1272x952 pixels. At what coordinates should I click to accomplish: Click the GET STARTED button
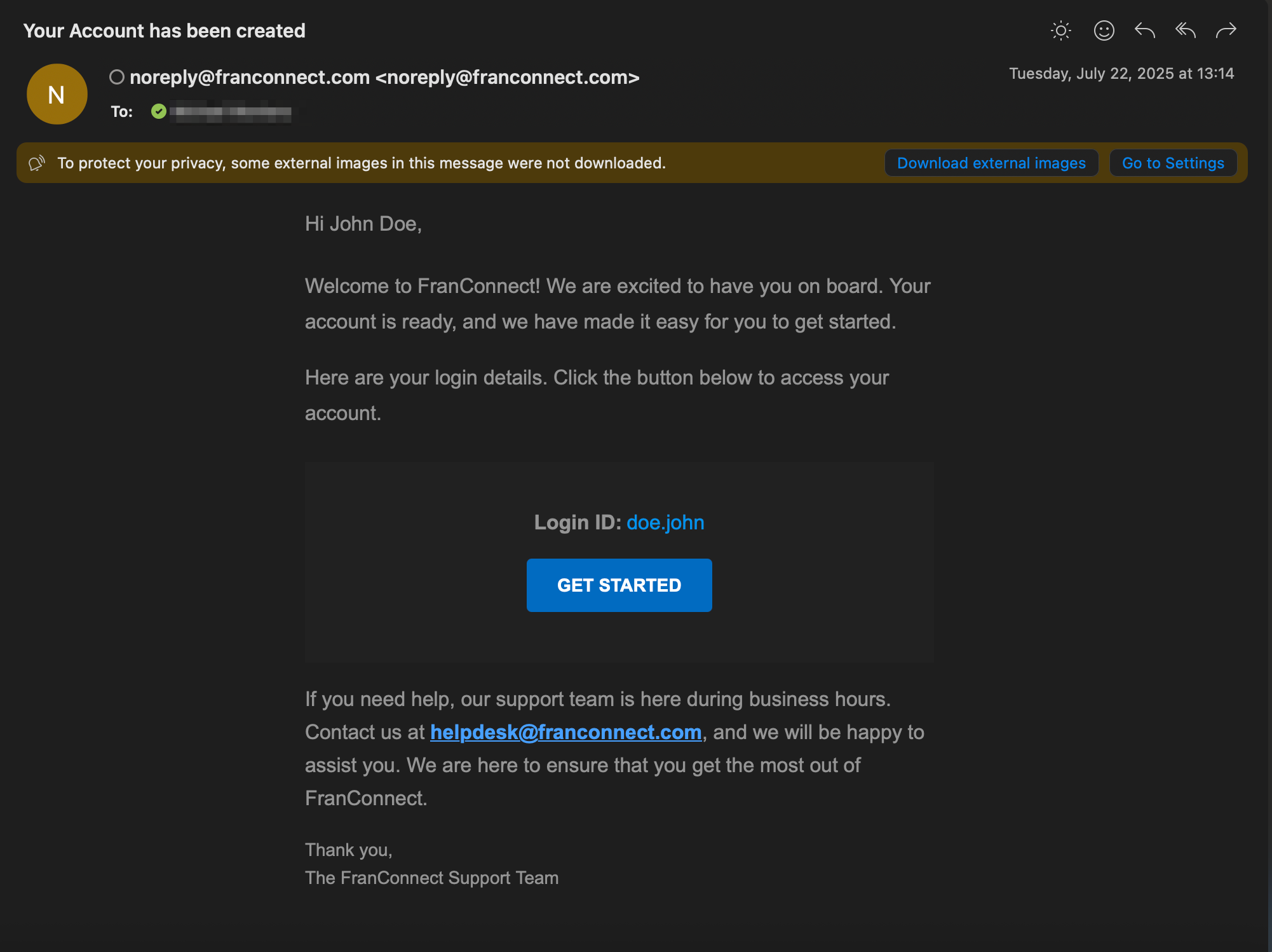(x=619, y=585)
